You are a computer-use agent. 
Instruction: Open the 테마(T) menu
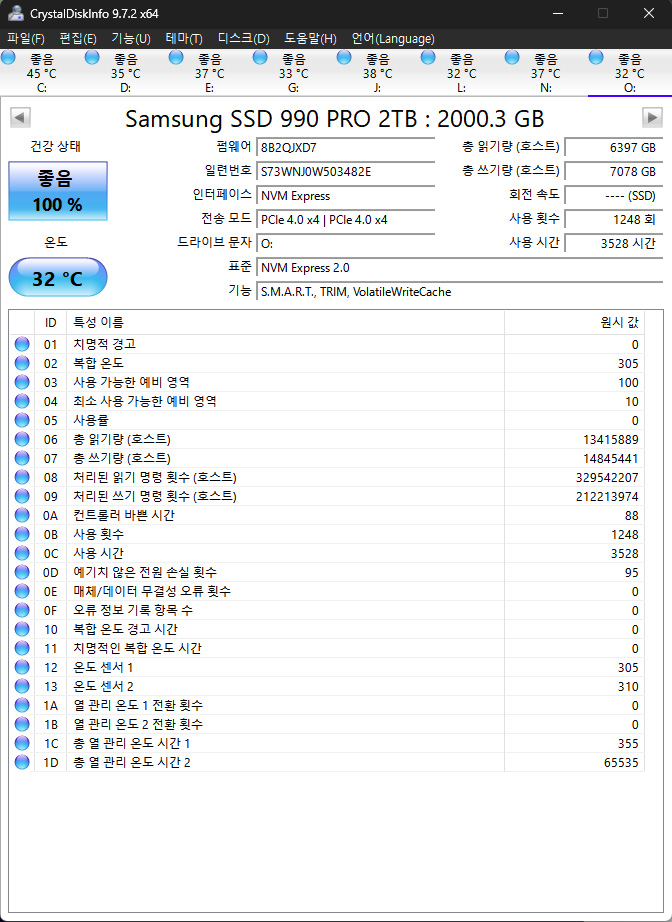point(184,39)
